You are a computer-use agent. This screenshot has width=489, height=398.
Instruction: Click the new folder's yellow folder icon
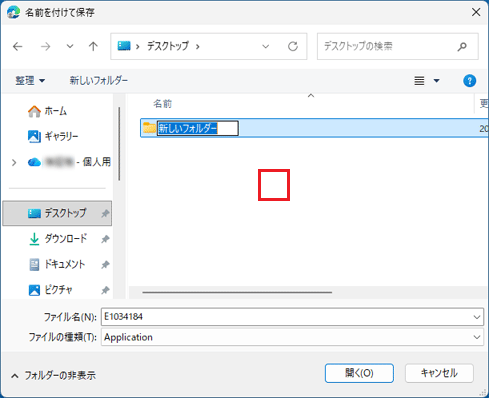click(149, 128)
